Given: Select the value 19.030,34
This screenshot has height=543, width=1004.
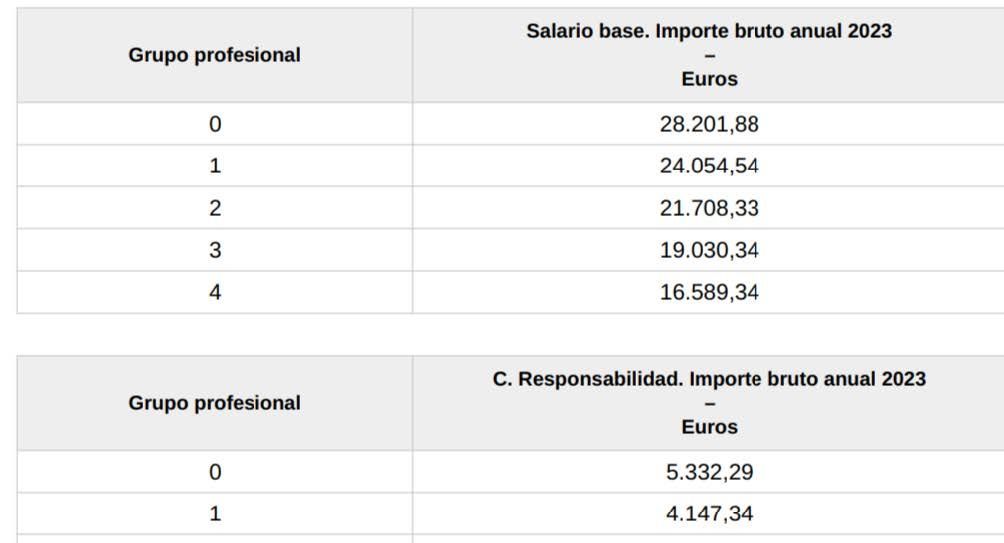Looking at the screenshot, I should pos(709,250).
